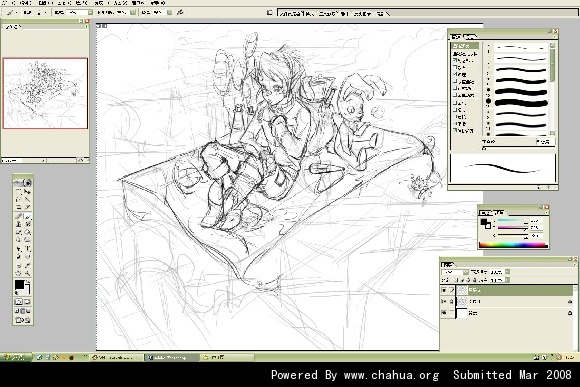580x387 pixels.
Task: Select the Path Selection tool
Action: point(18,249)
